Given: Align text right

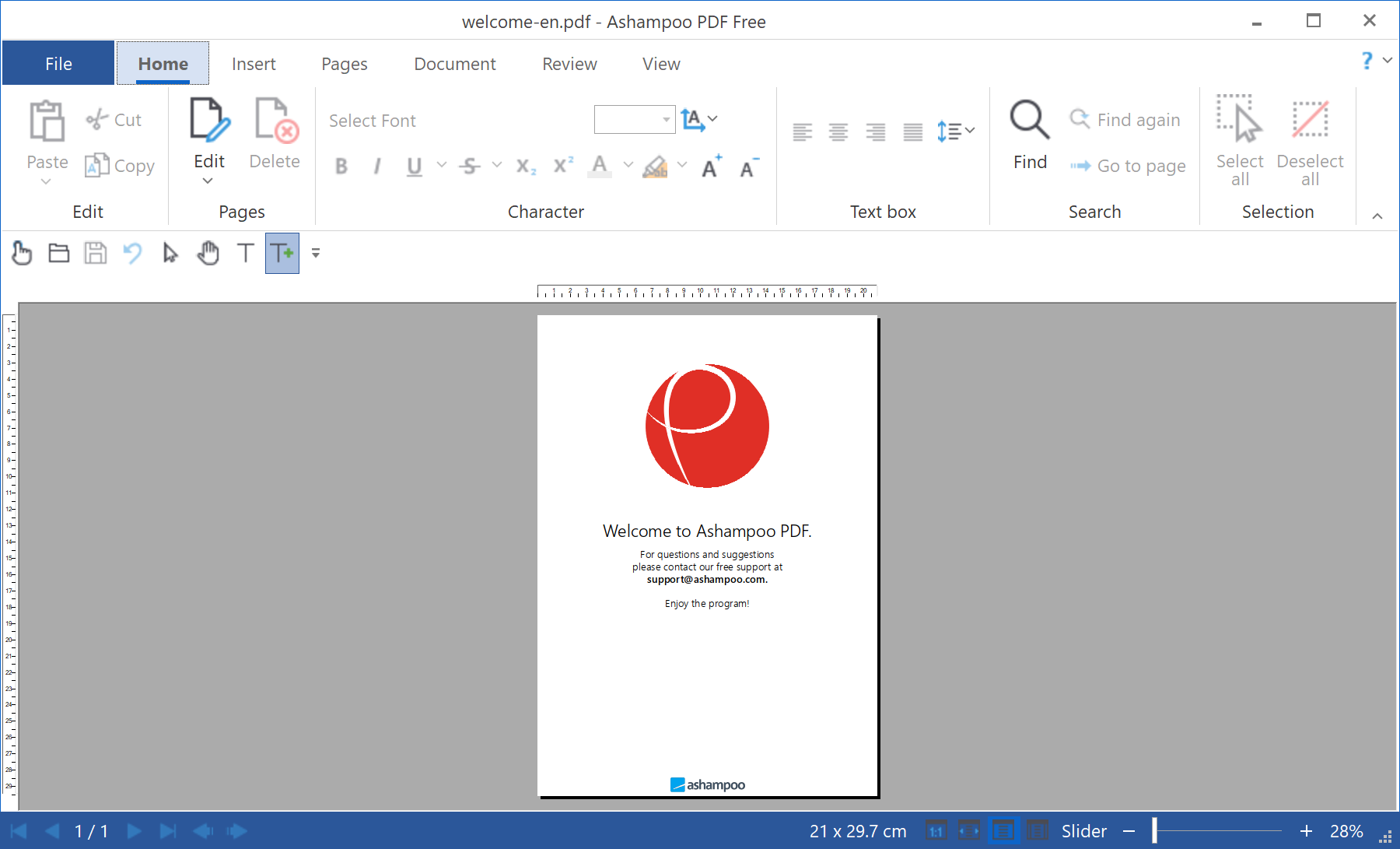Looking at the screenshot, I should [876, 132].
